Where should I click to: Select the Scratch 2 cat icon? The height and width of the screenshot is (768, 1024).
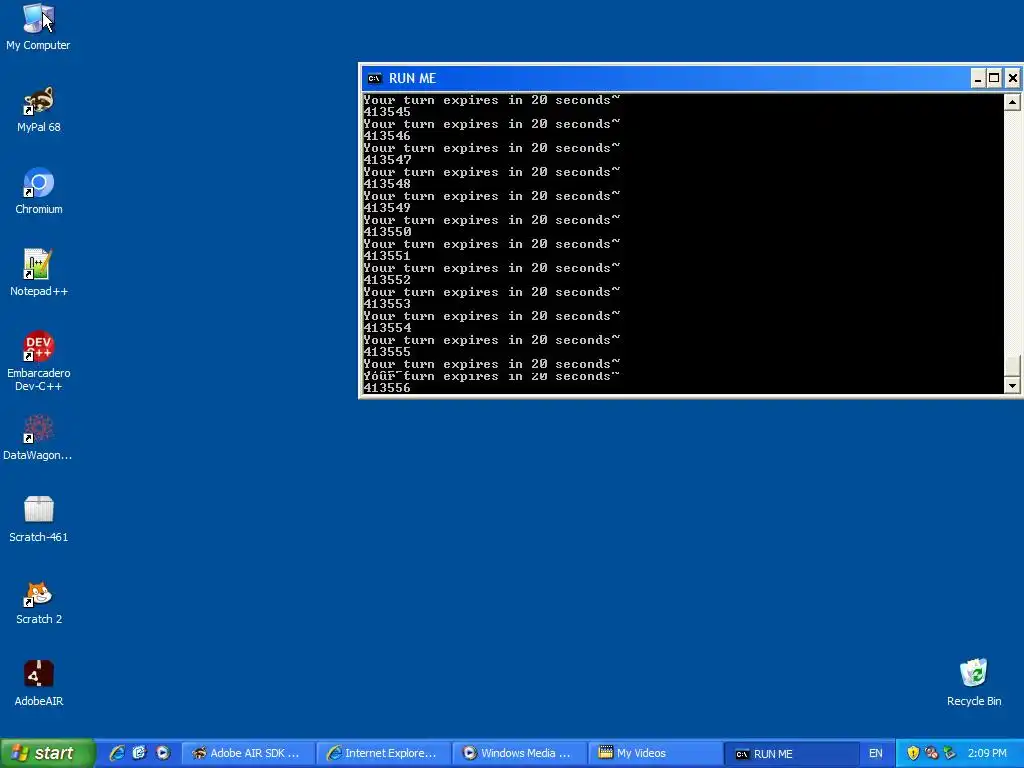(x=39, y=602)
